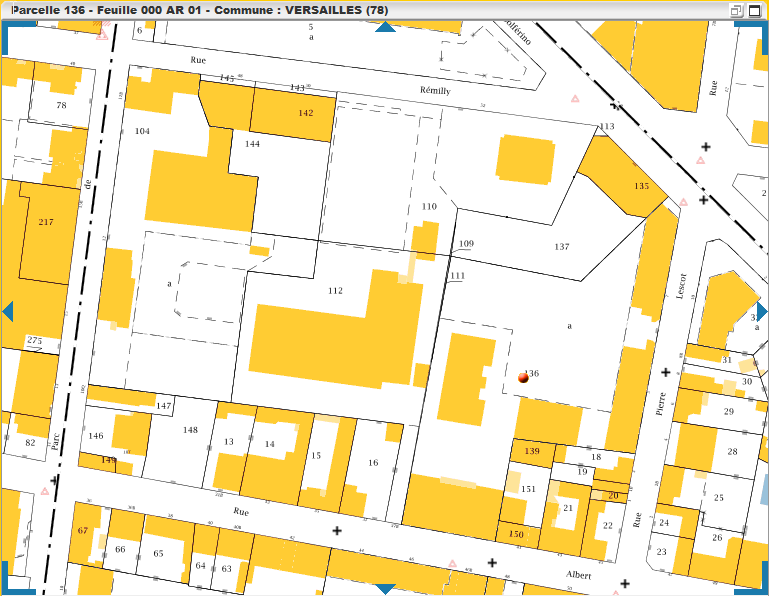This screenshot has width=769, height=596.
Task: Select parcel 112 on the map
Action: [335, 291]
